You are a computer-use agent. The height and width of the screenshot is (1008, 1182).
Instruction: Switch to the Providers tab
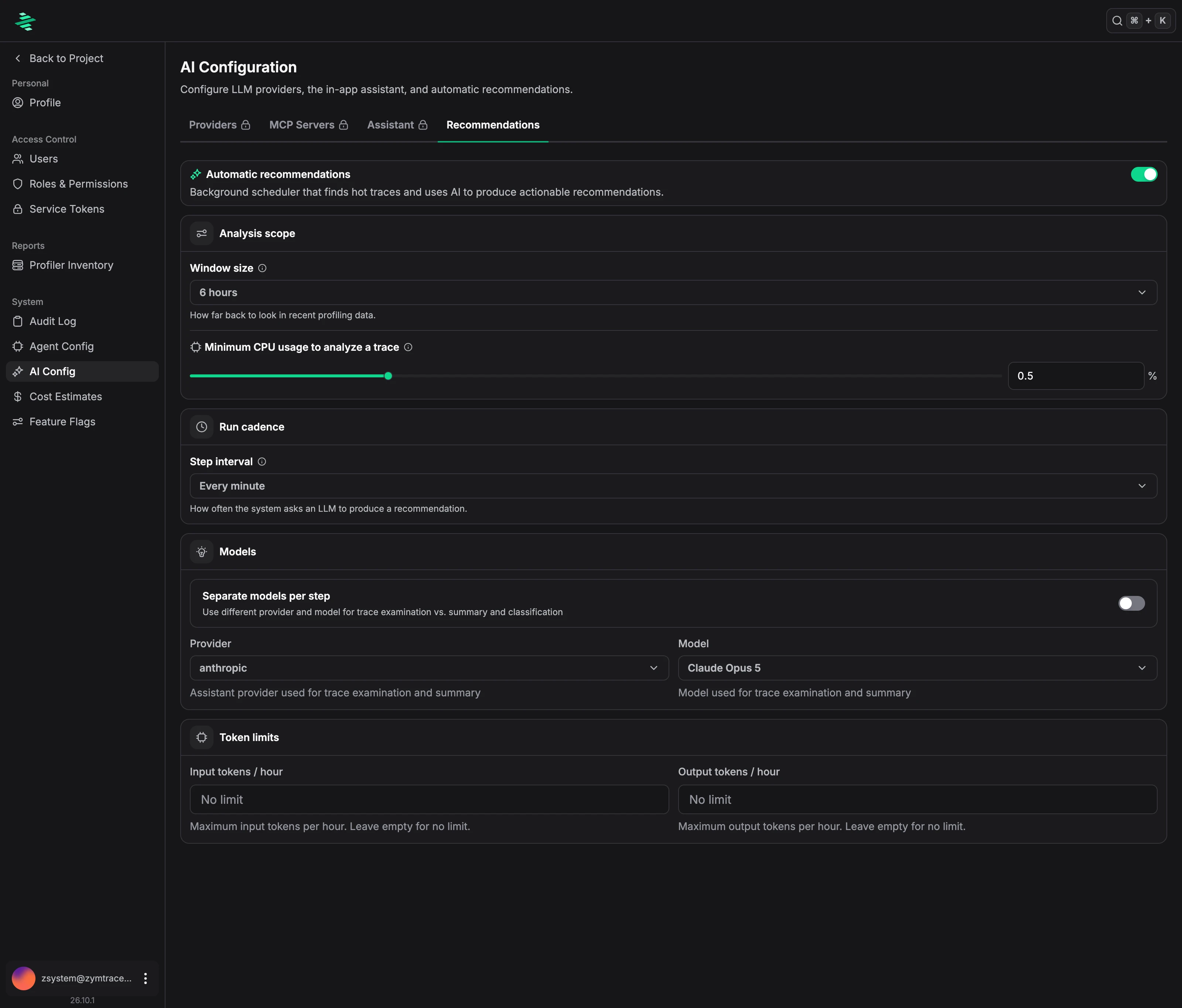[220, 125]
